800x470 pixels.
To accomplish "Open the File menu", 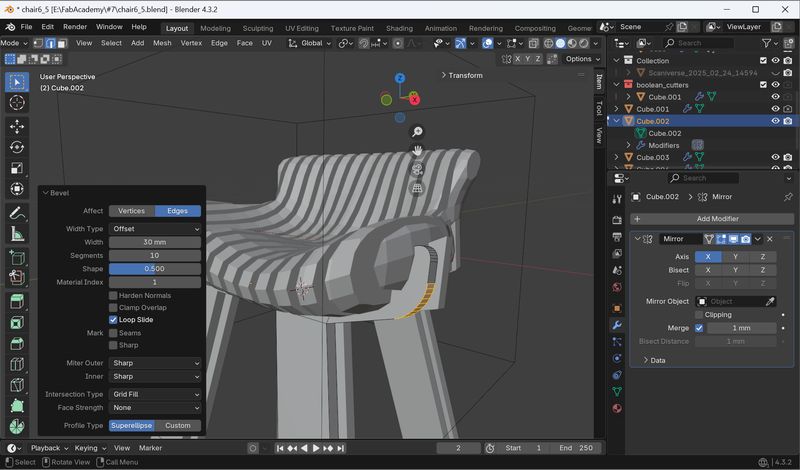I will click(x=26, y=27).
